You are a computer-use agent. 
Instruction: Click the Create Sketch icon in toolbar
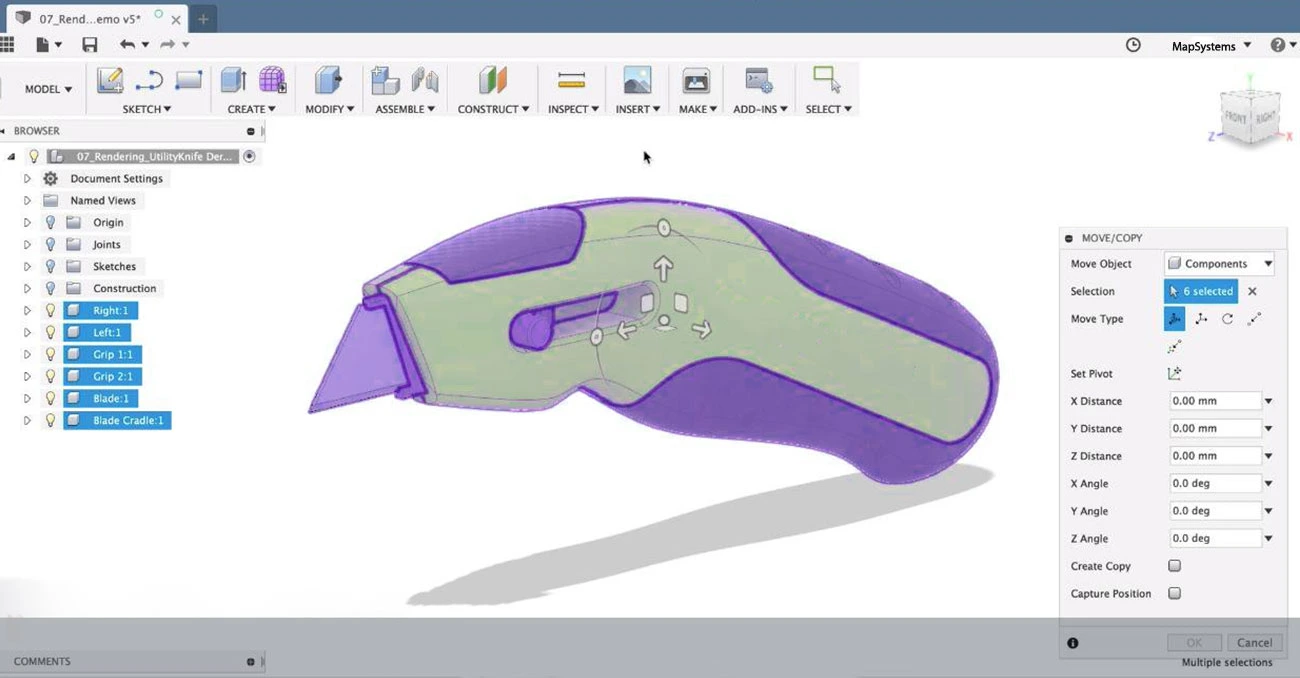pyautogui.click(x=110, y=81)
